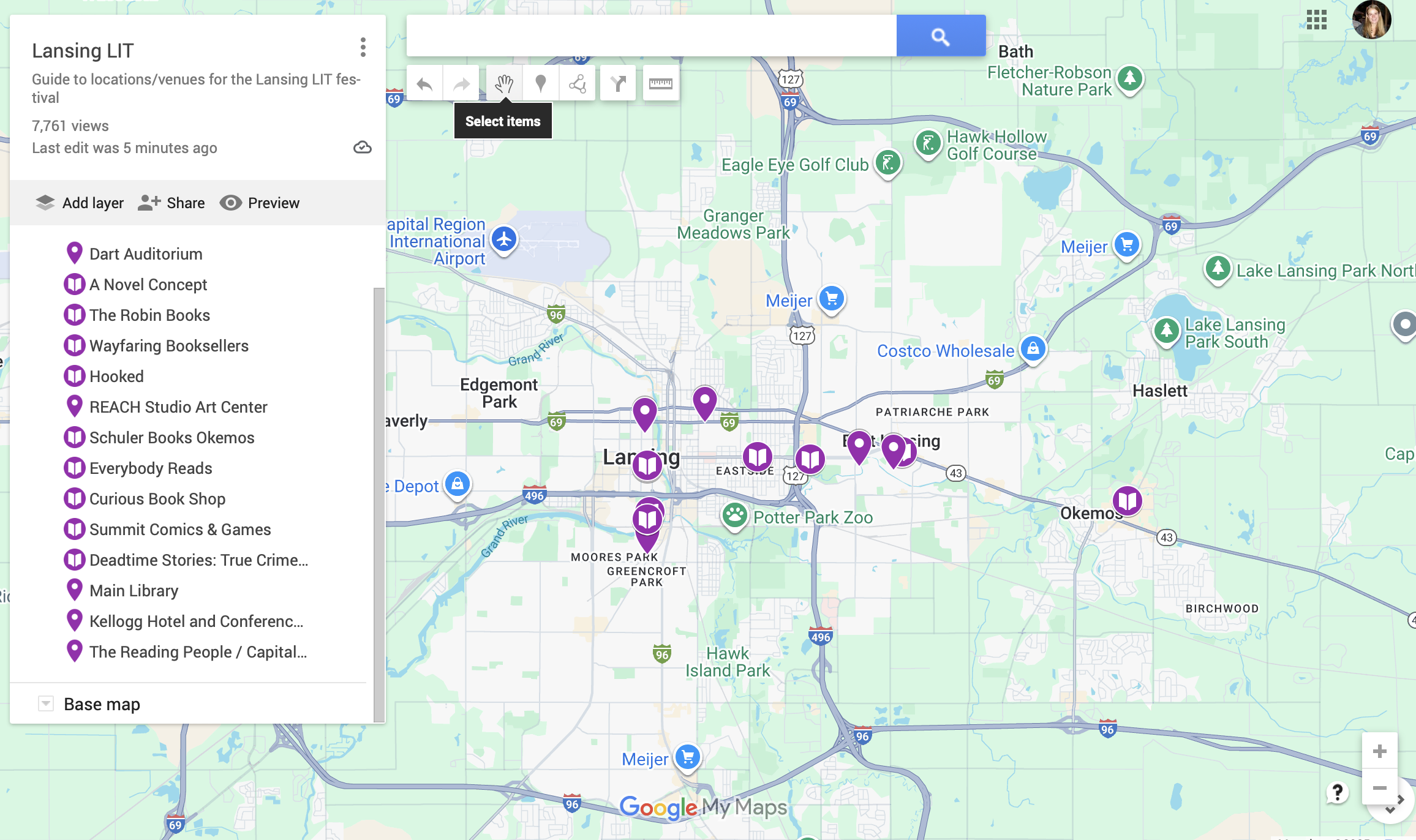Click the Undo arrow in toolbar

[x=424, y=84]
